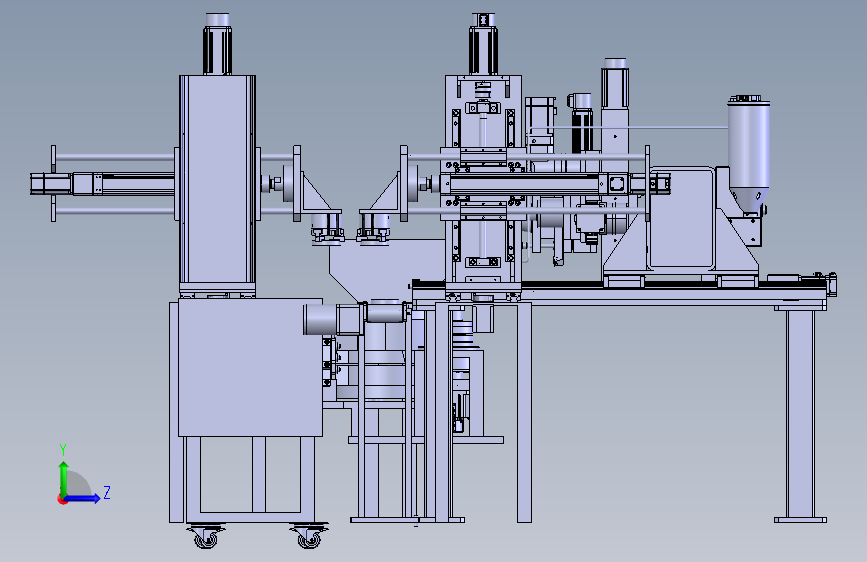Select the cylindrical hopper at the far right

tap(749, 155)
